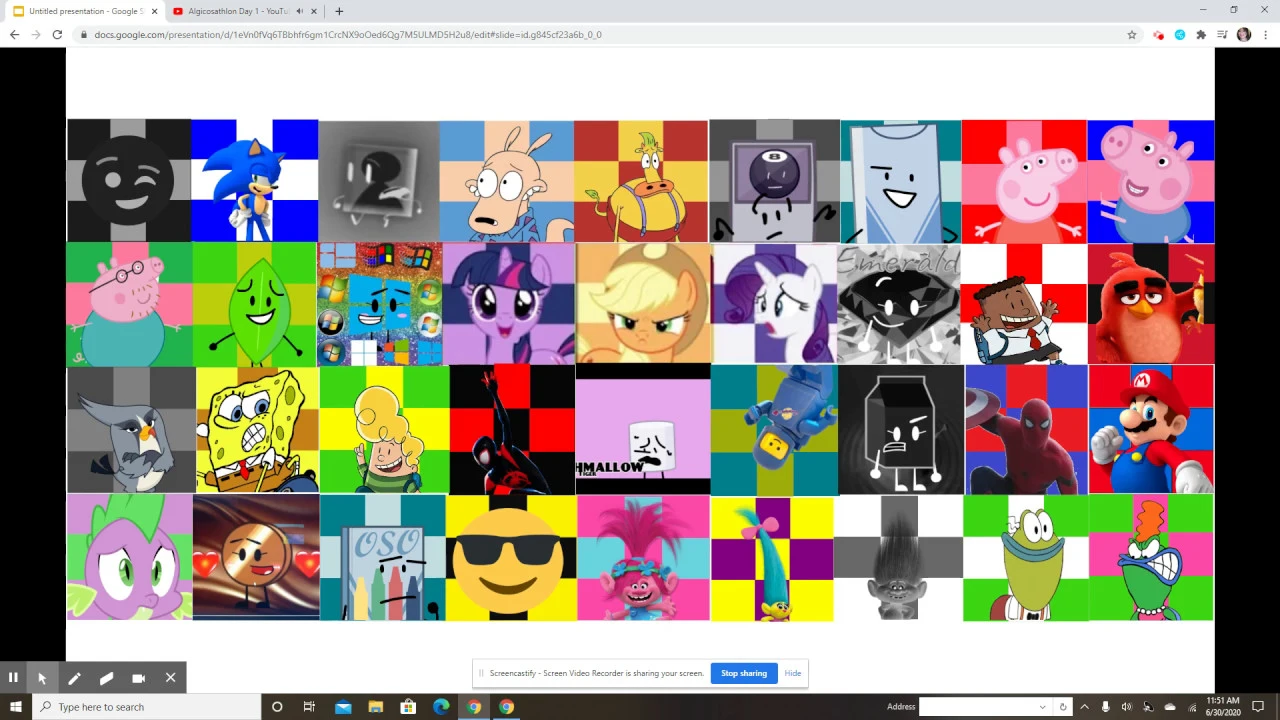Select the Screencastify eraser tool

tap(106, 677)
